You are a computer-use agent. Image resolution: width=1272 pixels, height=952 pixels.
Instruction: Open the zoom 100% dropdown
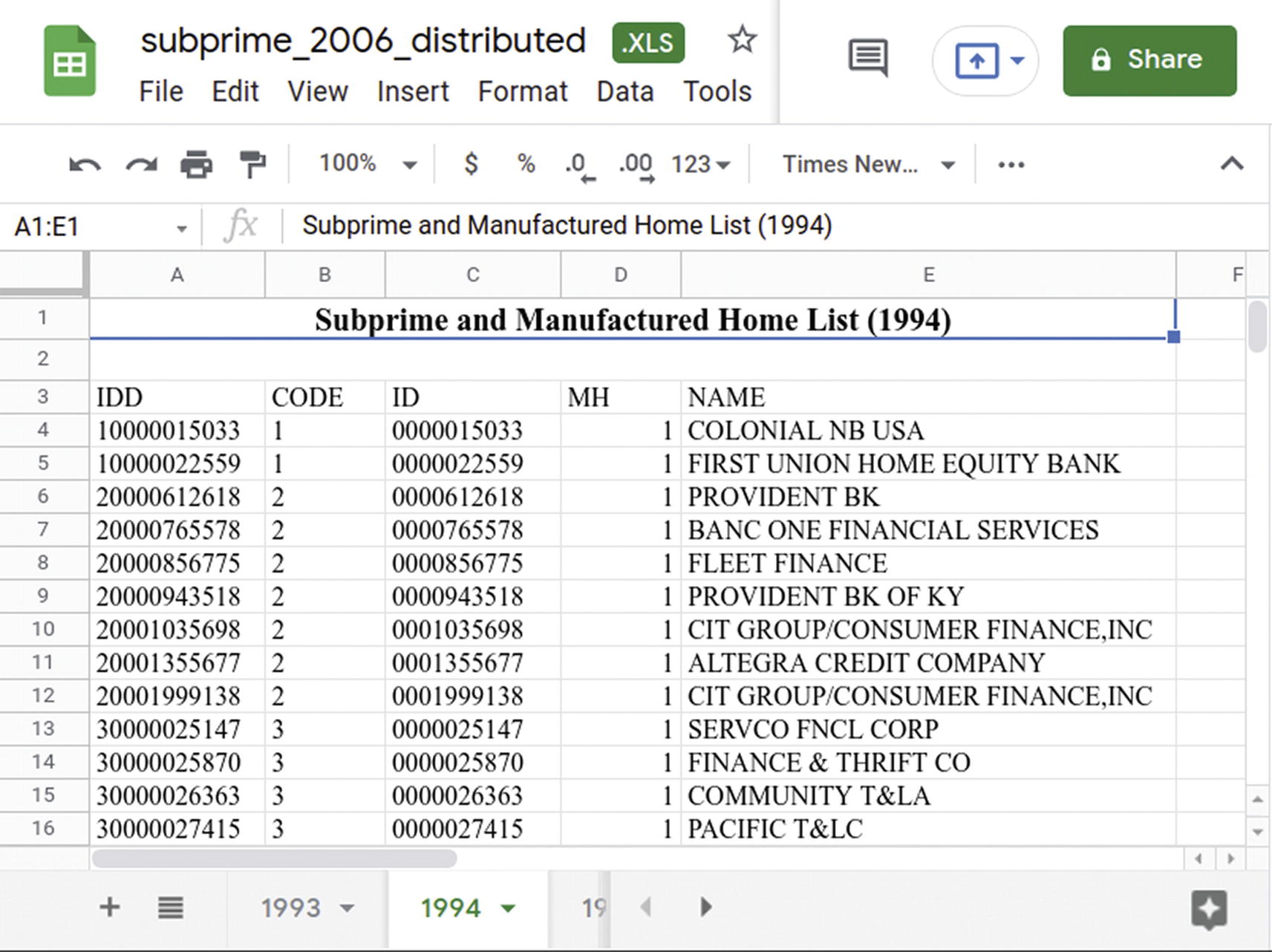[x=368, y=163]
